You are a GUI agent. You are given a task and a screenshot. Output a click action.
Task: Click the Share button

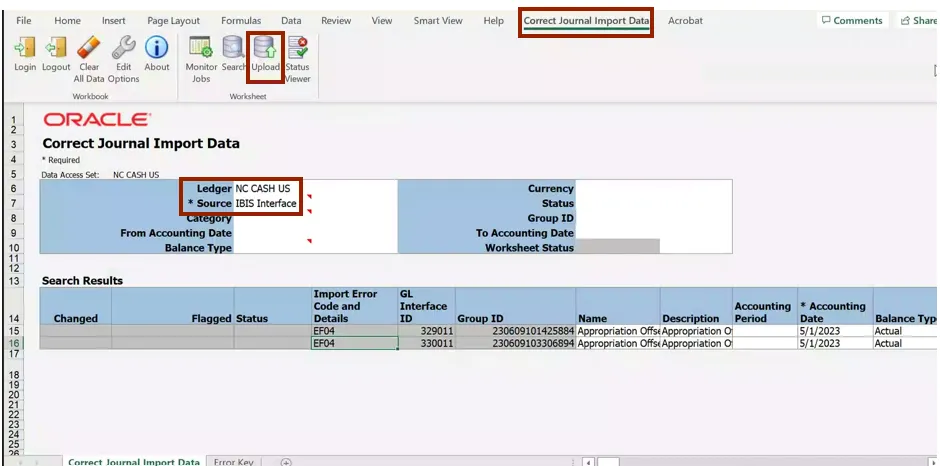918,20
